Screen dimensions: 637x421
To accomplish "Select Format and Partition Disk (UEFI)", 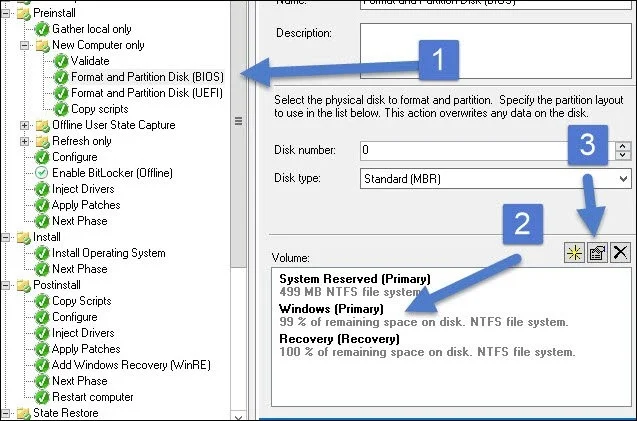I will click(147, 93).
